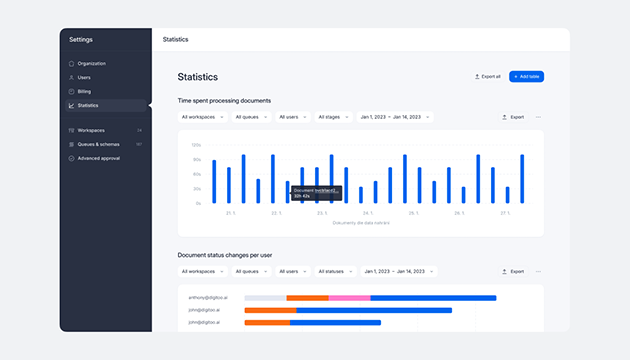Viewport: 630px width, 360px height.
Task: Click the Workspaces count badge
Action: [139, 131]
